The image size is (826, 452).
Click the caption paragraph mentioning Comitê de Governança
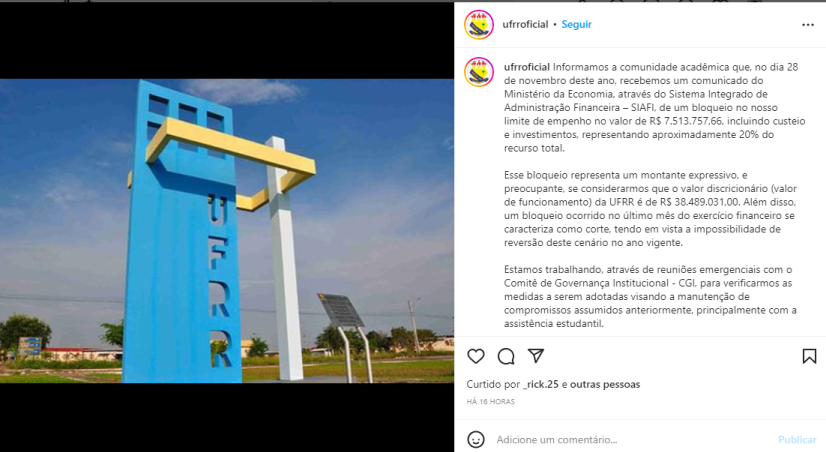[x=650, y=297]
